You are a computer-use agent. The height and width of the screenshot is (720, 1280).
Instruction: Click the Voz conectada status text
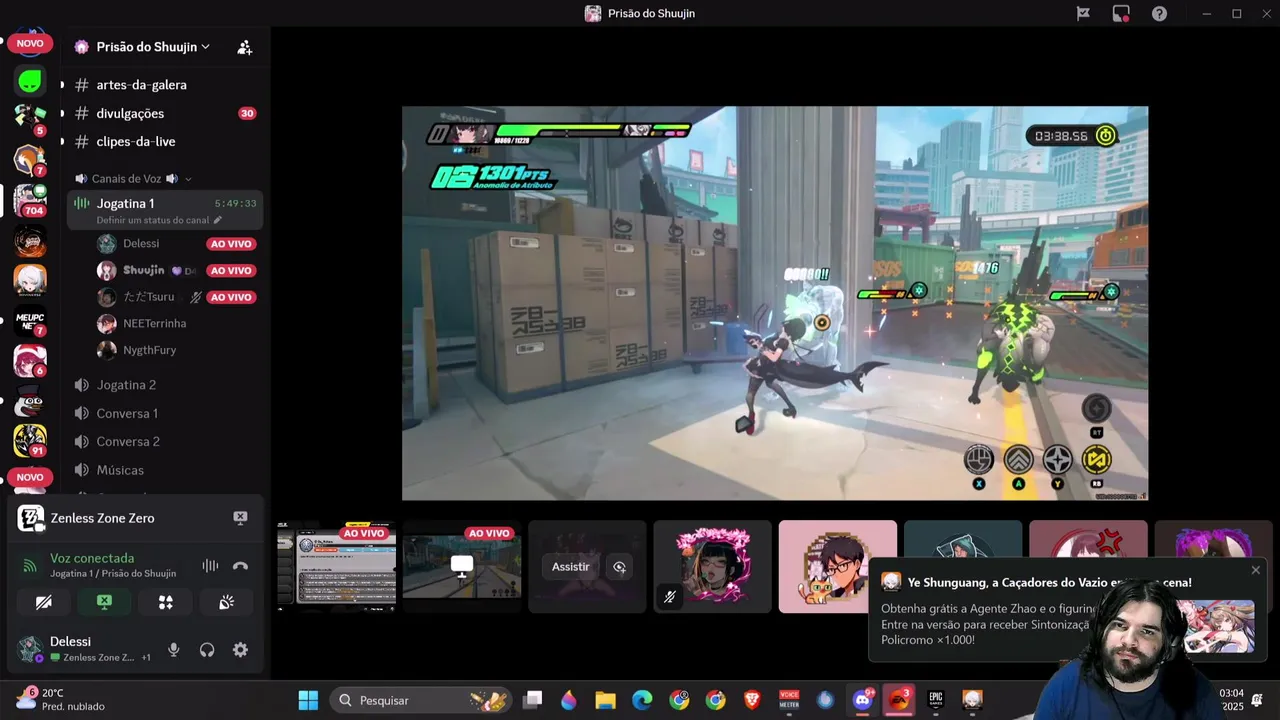[92, 558]
